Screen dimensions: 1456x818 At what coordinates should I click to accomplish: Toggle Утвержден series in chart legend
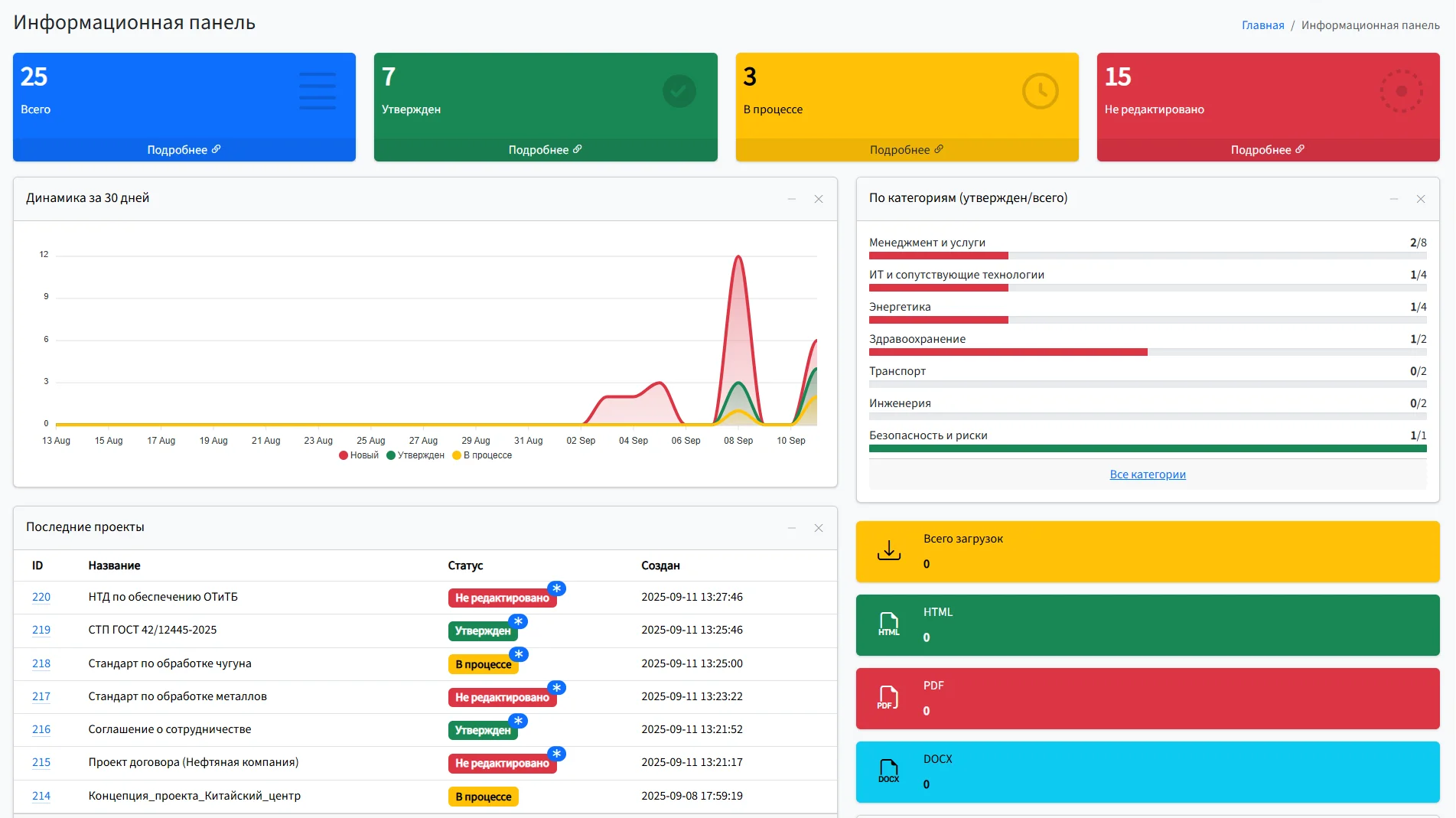(415, 455)
